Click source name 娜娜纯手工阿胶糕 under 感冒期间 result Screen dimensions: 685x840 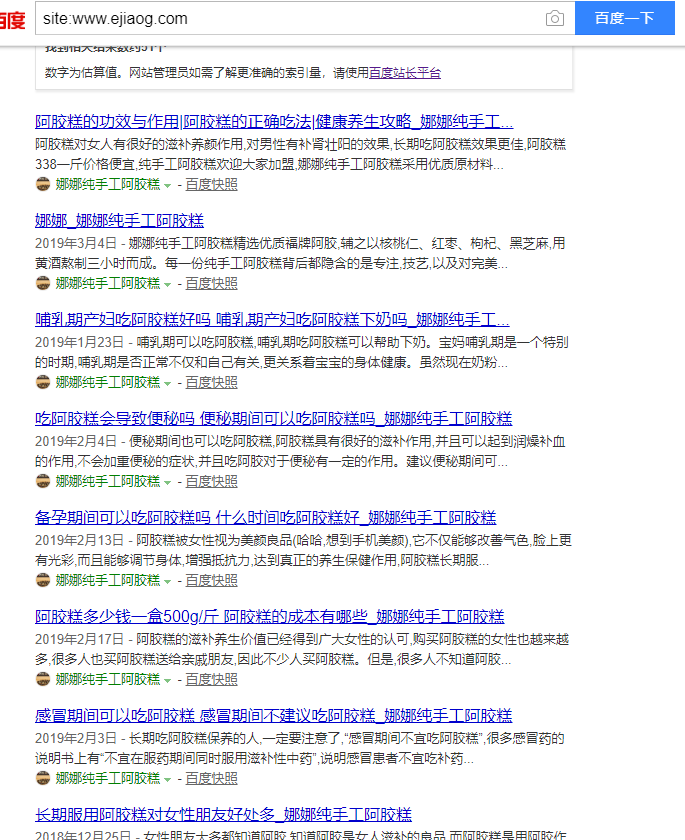click(108, 779)
